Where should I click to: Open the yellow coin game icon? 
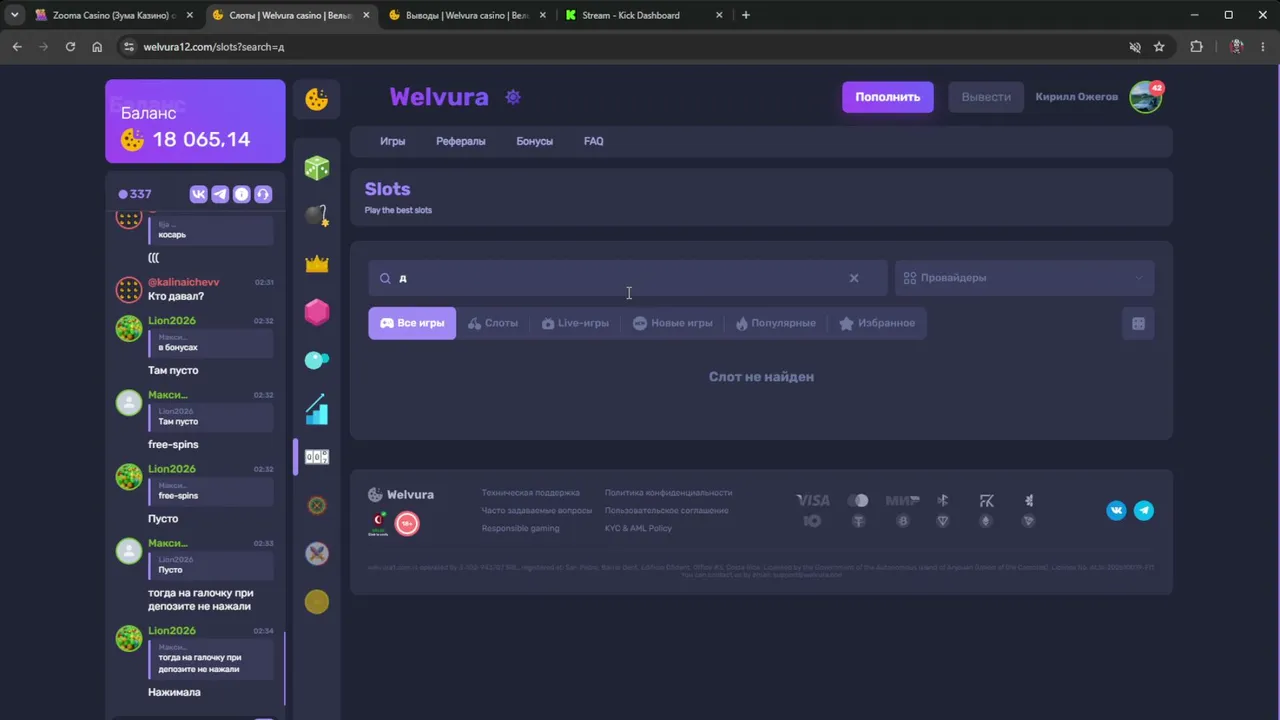[x=317, y=601]
